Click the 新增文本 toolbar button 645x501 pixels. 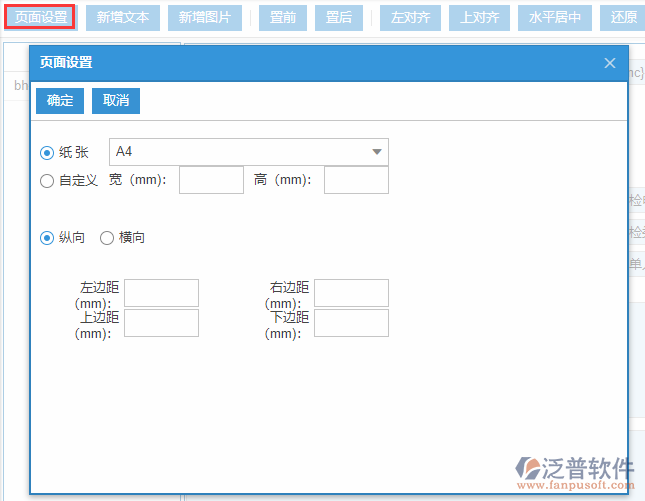tap(123, 18)
